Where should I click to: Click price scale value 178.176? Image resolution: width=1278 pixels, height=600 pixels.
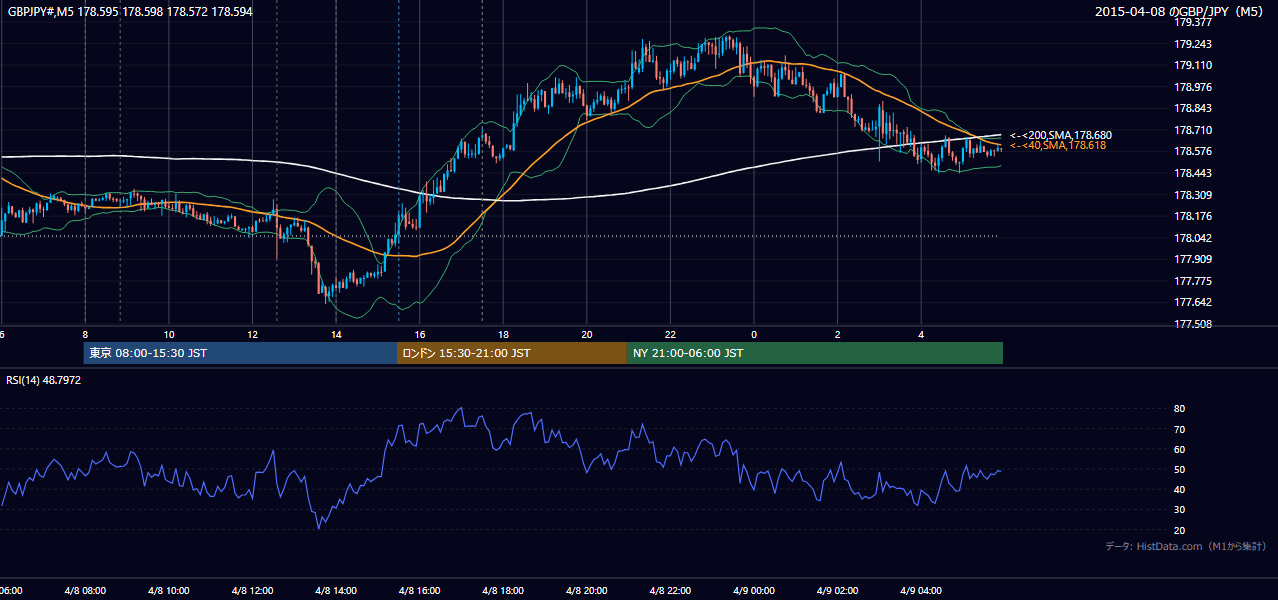click(x=1192, y=216)
